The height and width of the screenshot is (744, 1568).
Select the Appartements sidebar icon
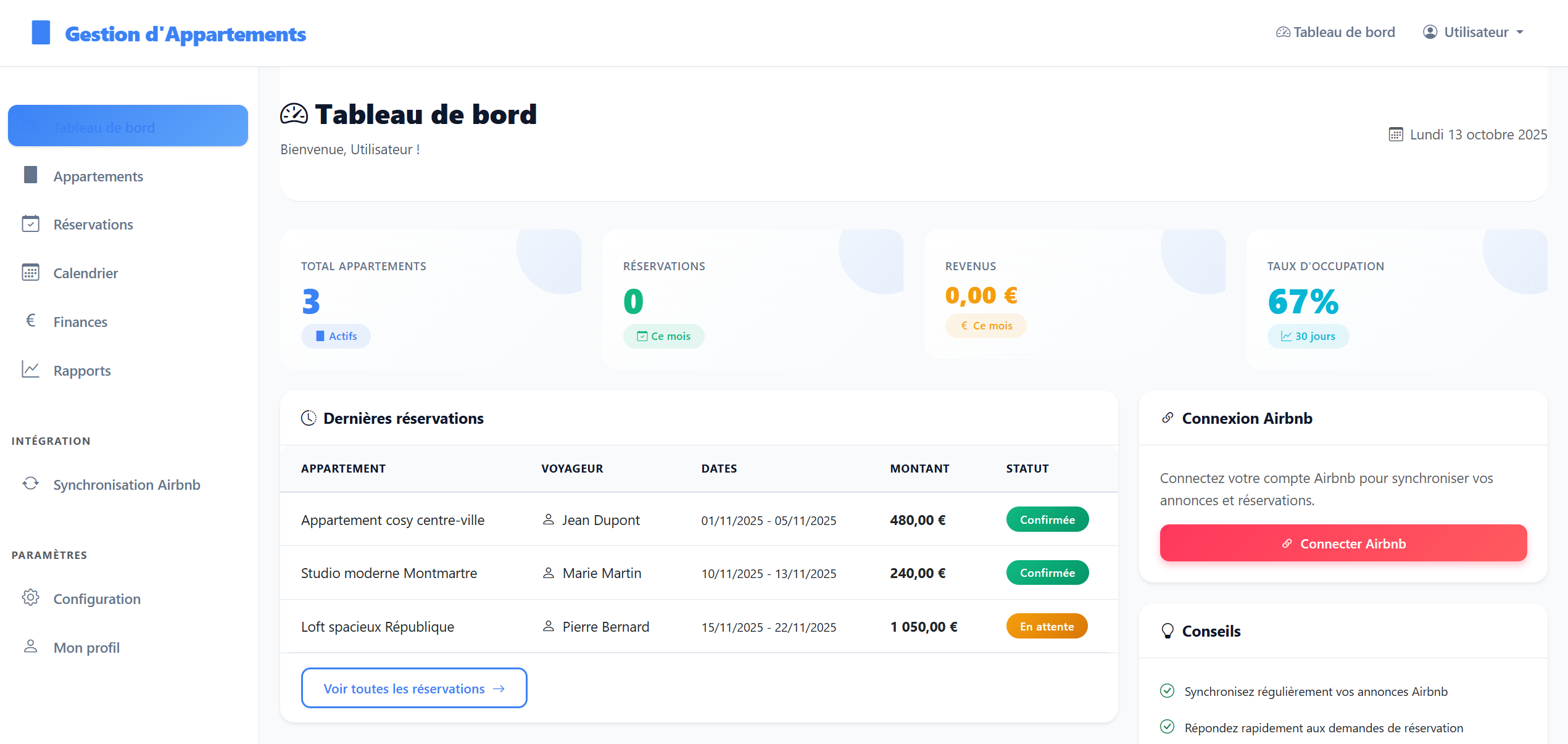[30, 175]
